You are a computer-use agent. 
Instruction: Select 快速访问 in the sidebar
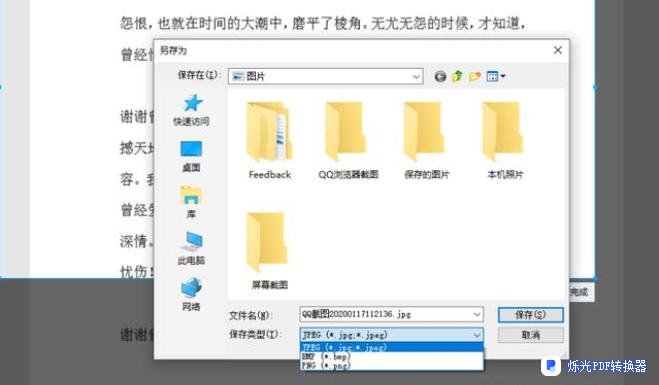(192, 110)
